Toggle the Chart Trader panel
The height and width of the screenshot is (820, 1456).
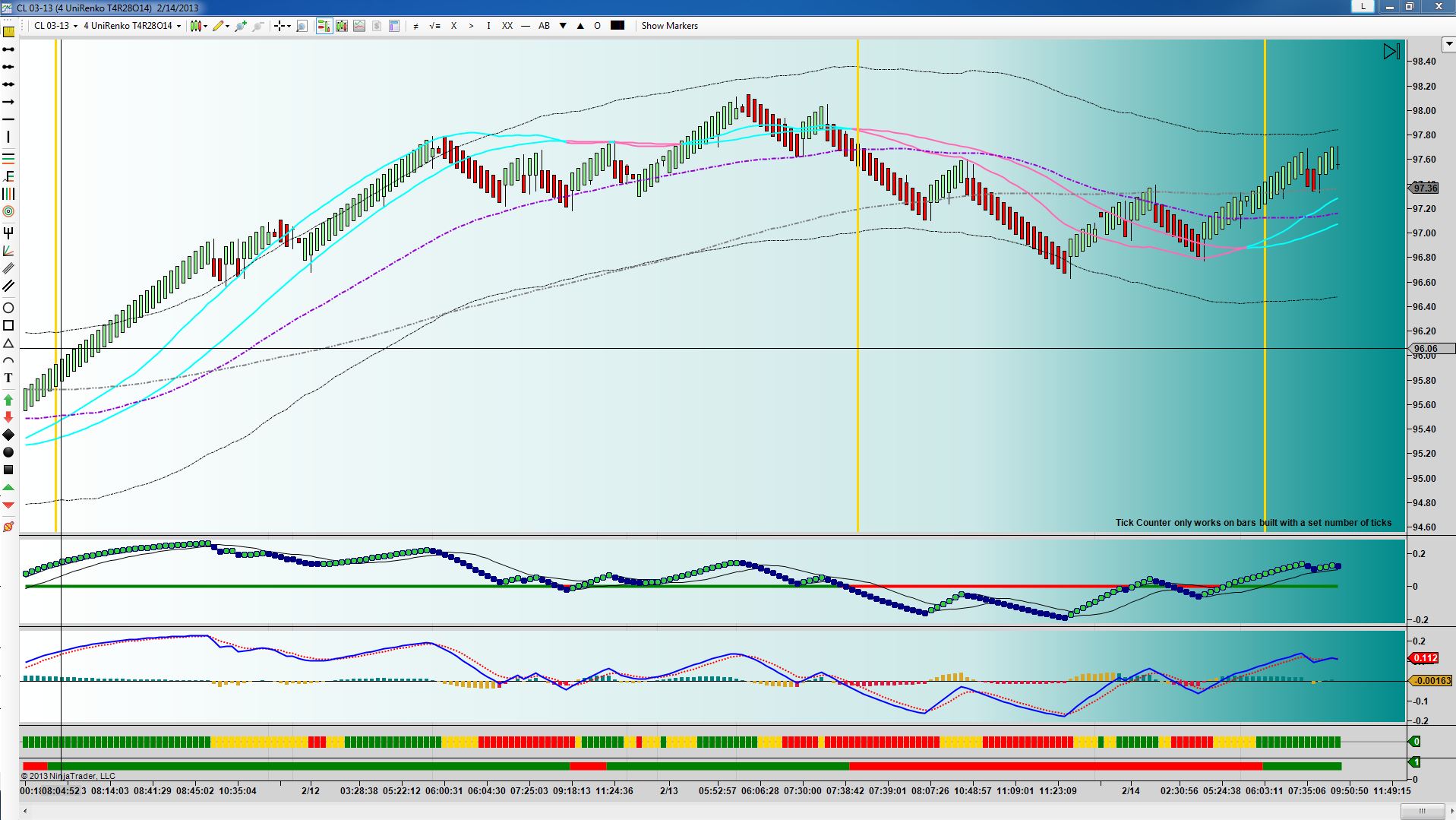[x=324, y=26]
